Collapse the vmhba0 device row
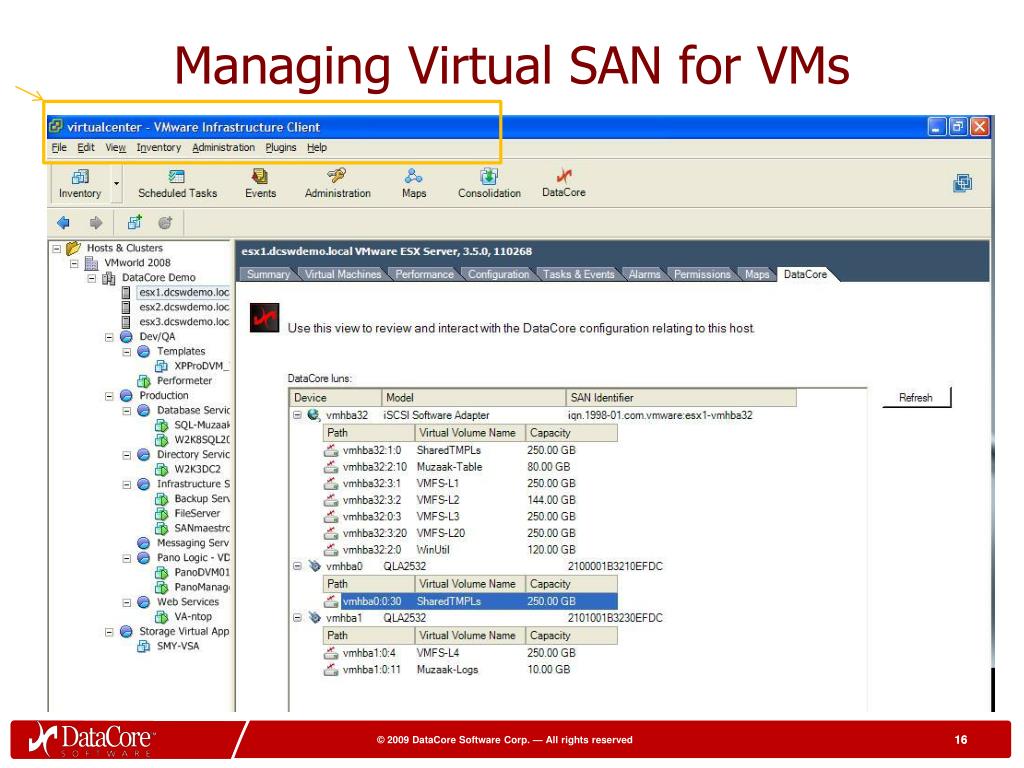 (297, 566)
